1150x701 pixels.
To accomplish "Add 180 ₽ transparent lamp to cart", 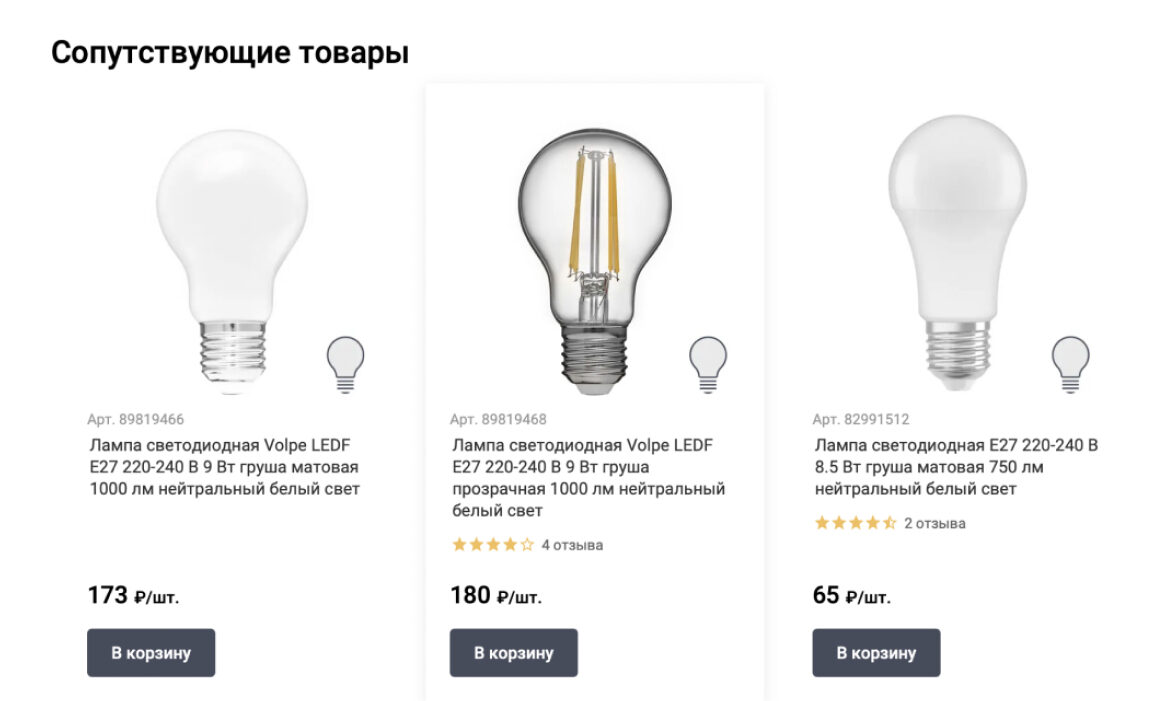I will click(x=513, y=653).
